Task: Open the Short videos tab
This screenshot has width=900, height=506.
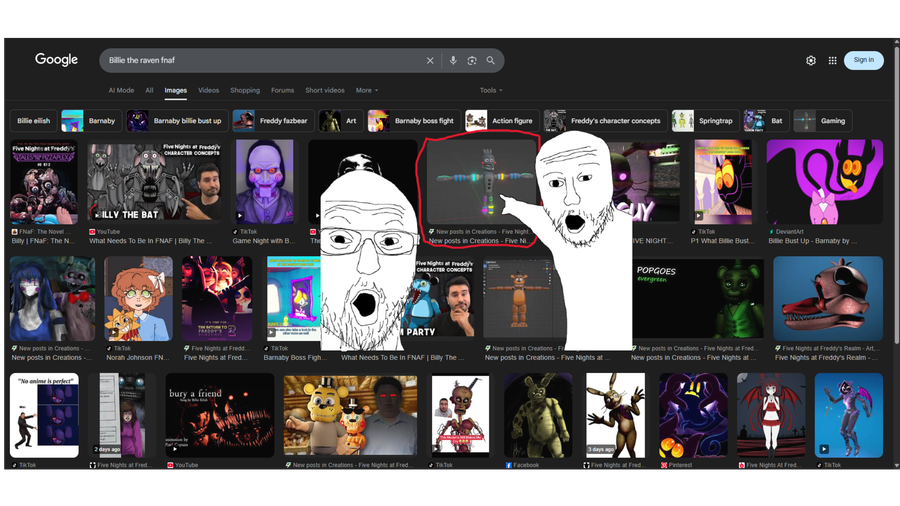Action: click(325, 90)
